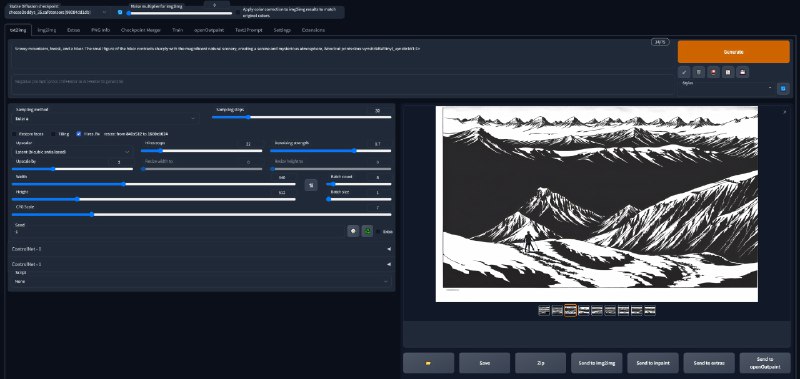Click the yellow folder open output button
800x379 pixels.
pyautogui.click(x=428, y=363)
